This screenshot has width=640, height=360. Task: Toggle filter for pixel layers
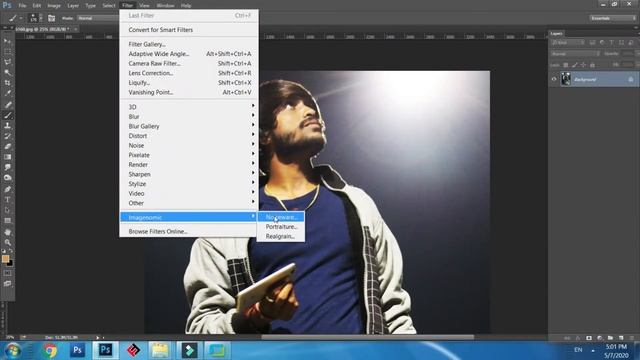[x=592, y=42]
